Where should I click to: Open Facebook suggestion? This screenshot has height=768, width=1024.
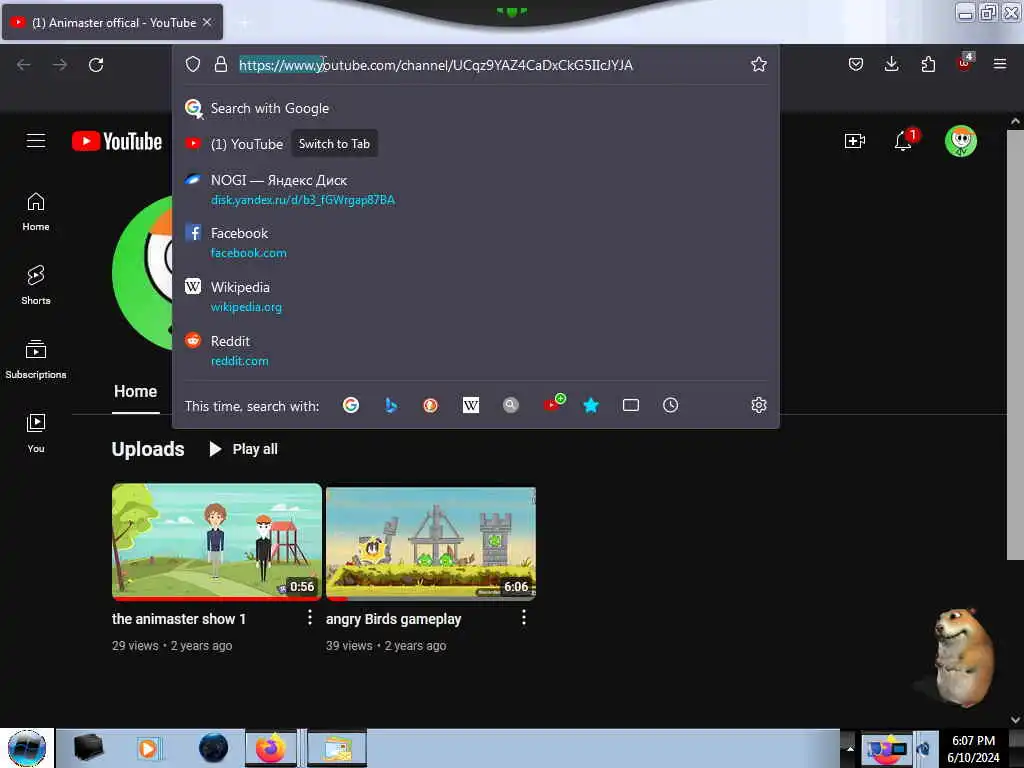tap(475, 242)
